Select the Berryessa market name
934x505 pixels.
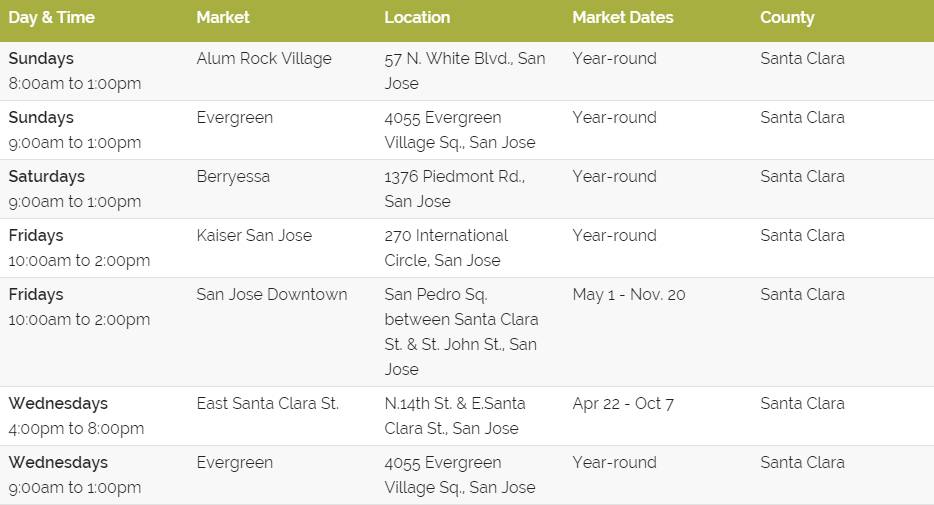coord(233,177)
